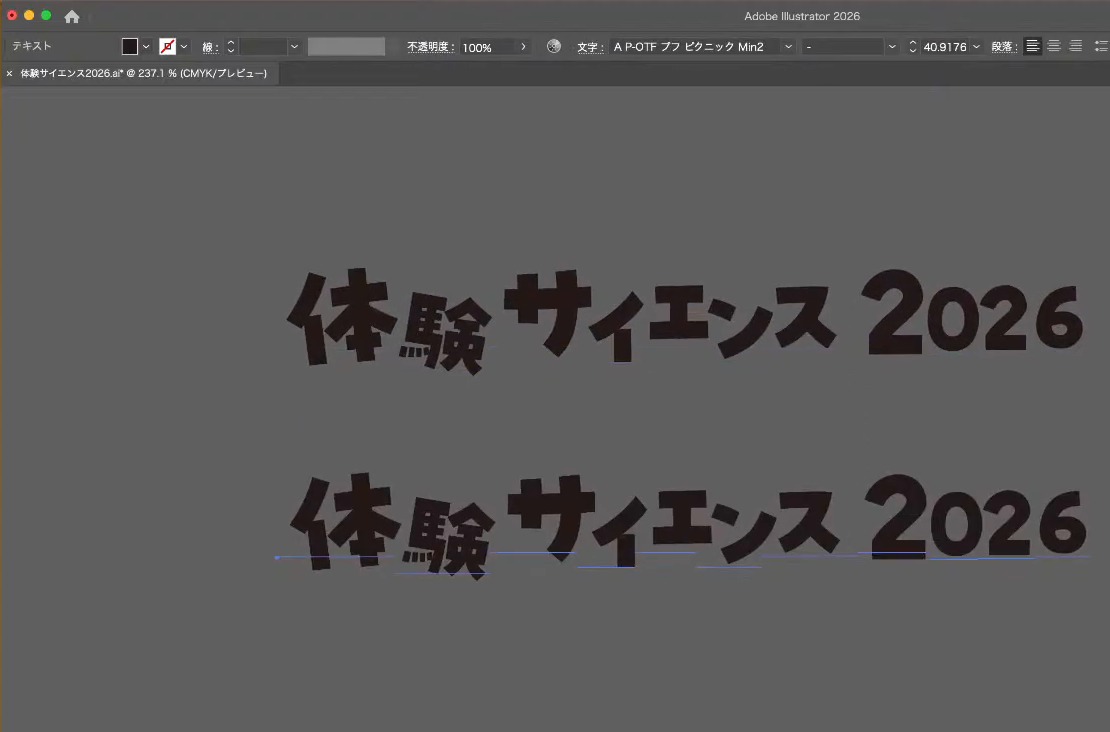Image resolution: width=1110 pixels, height=732 pixels.
Task: Expand the fill color dropdown arrow
Action: (x=146, y=47)
